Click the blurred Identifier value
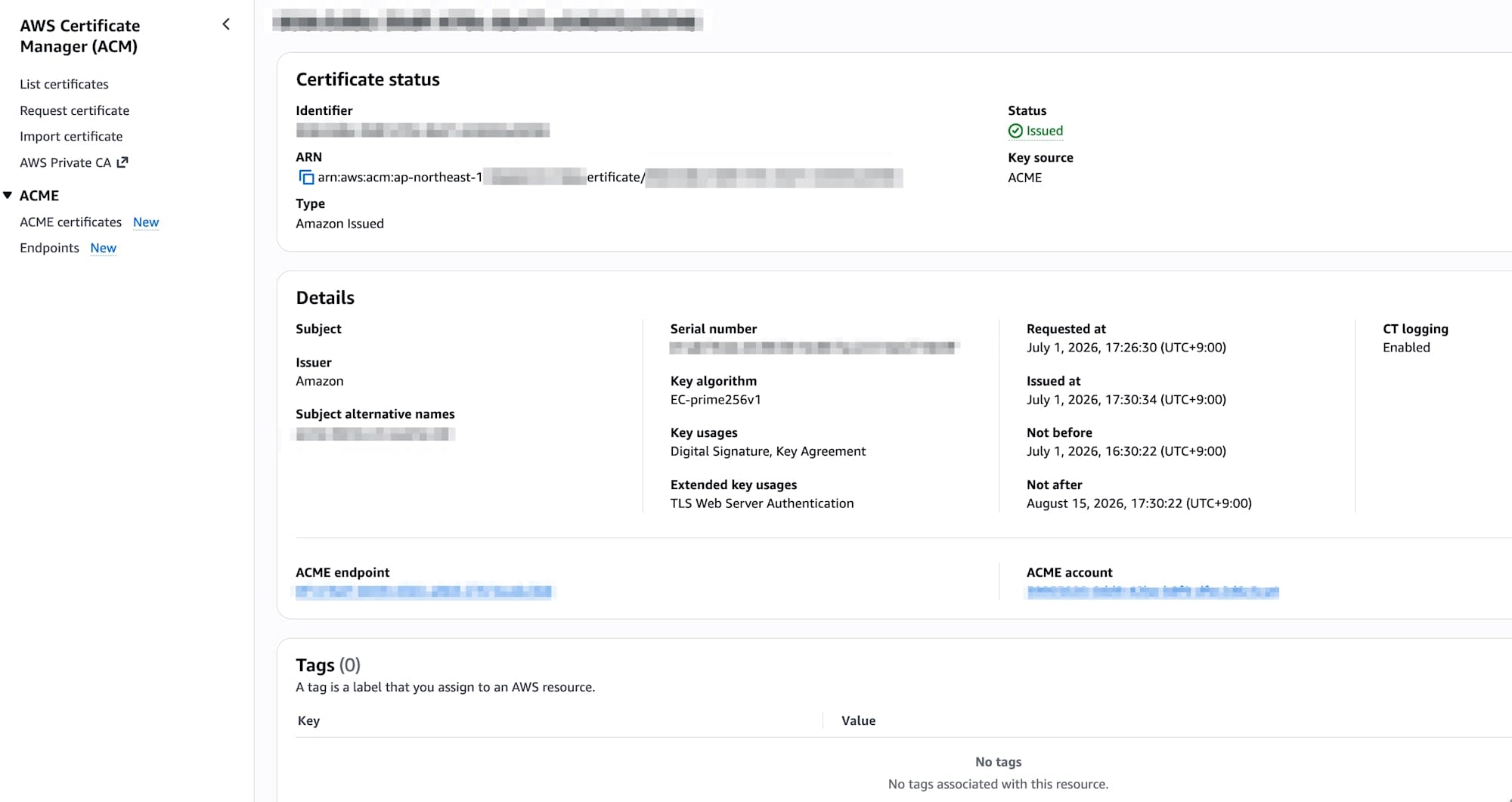 click(423, 131)
